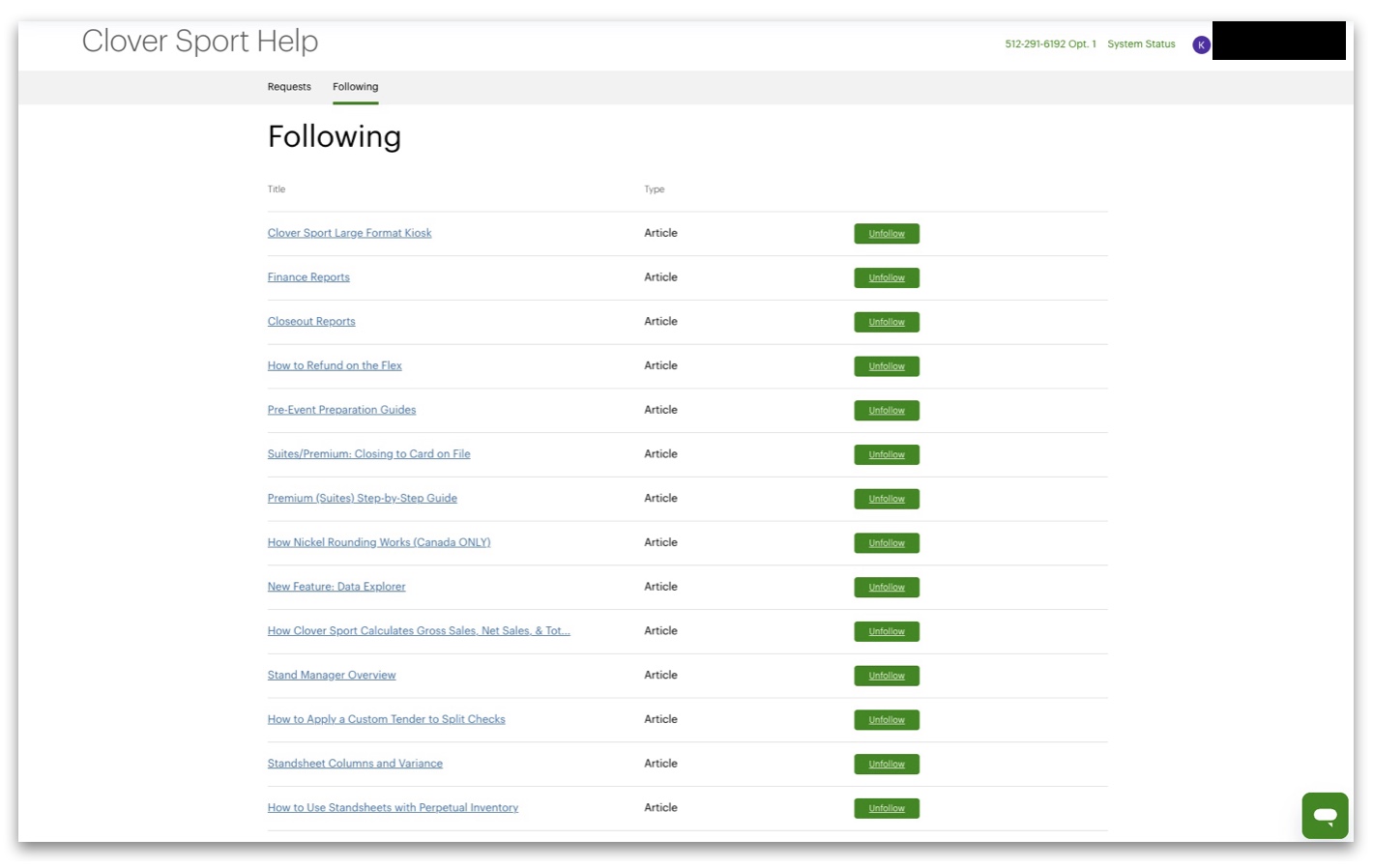Screen dimensions: 1373x868
Task: Unfollow Pre-Event Preparation Guides
Action: (887, 411)
